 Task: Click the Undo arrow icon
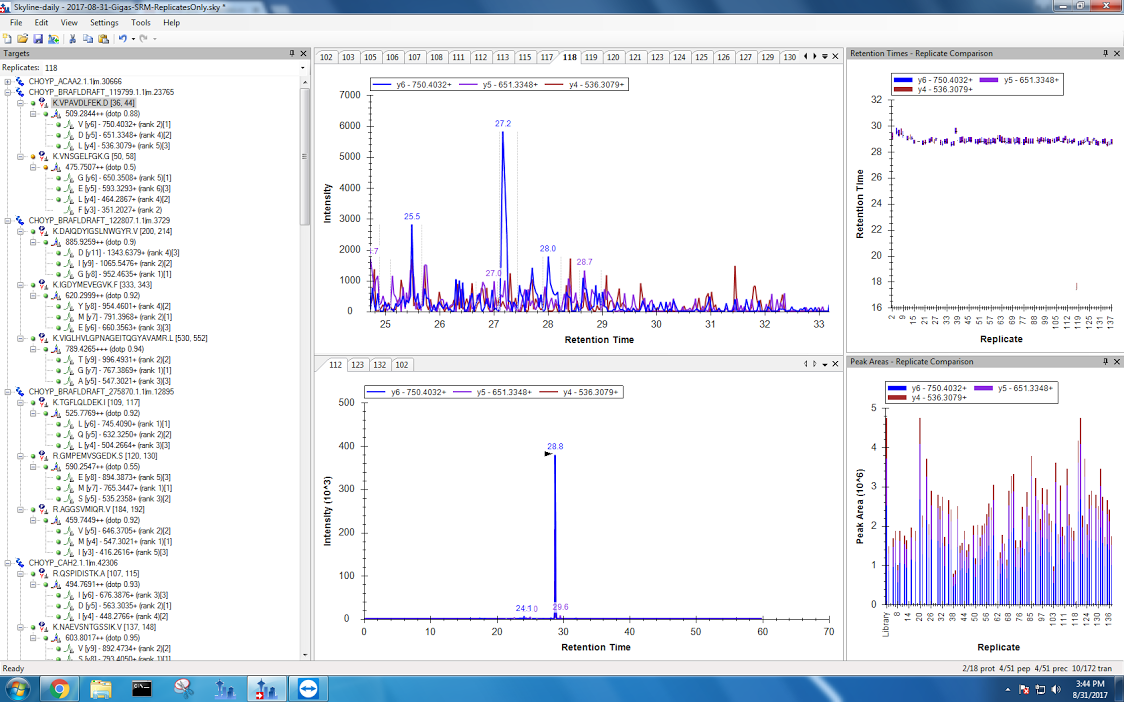pyautogui.click(x=122, y=38)
